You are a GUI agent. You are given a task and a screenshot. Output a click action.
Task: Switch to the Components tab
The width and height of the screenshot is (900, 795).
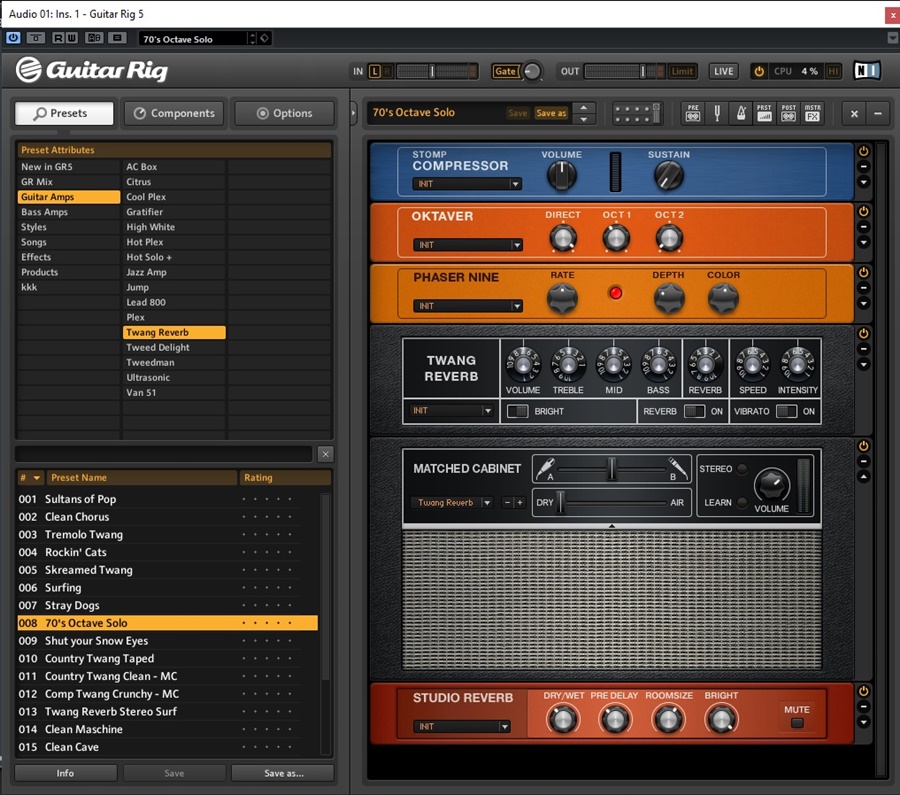tap(173, 113)
